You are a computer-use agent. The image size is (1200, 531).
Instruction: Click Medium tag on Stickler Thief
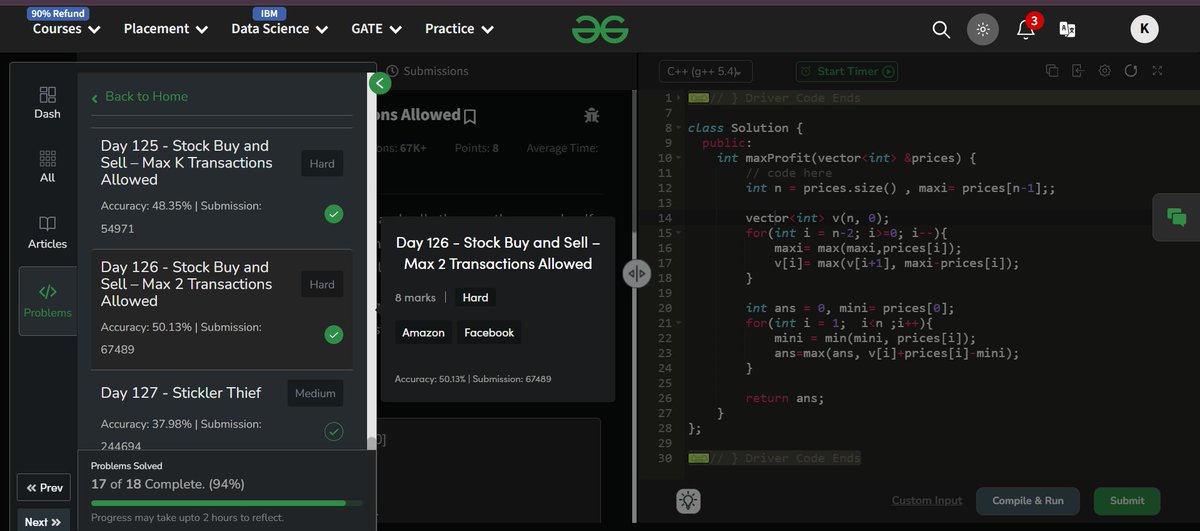[315, 393]
